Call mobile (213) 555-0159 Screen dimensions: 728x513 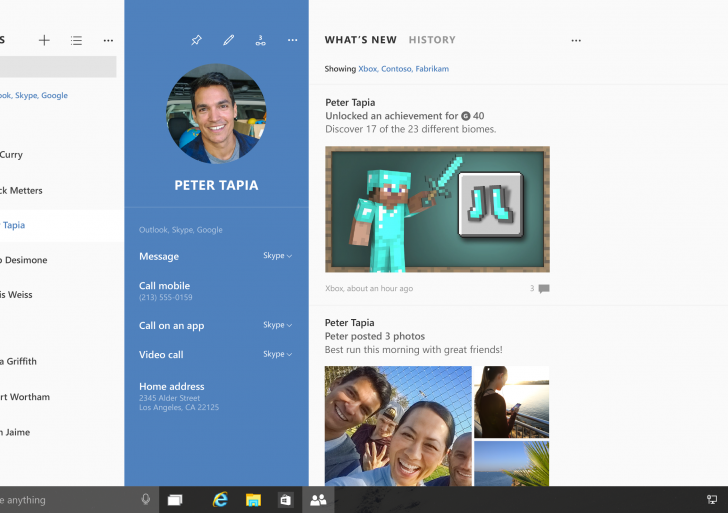166,291
